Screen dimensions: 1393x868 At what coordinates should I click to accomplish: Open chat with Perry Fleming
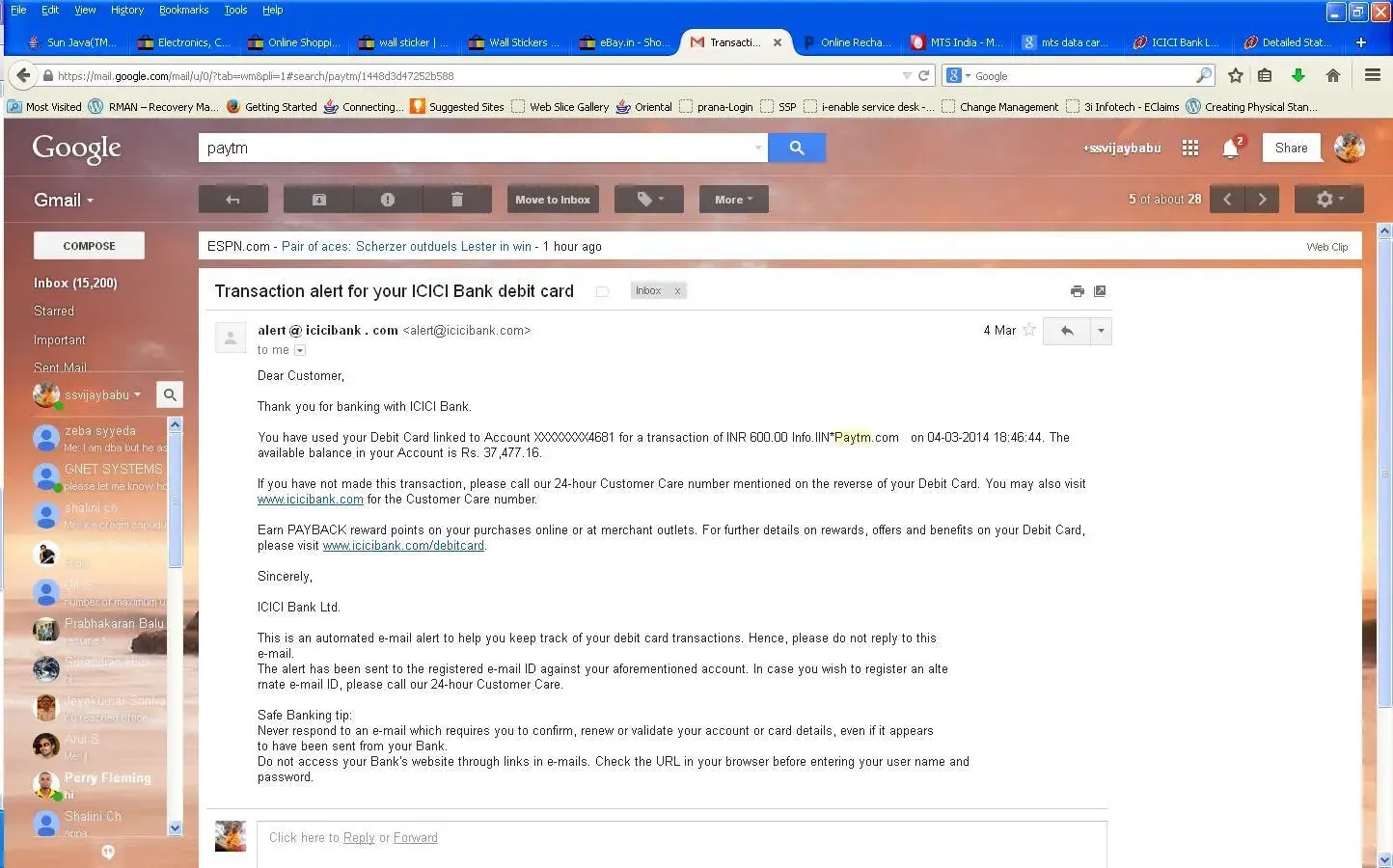pos(99,785)
